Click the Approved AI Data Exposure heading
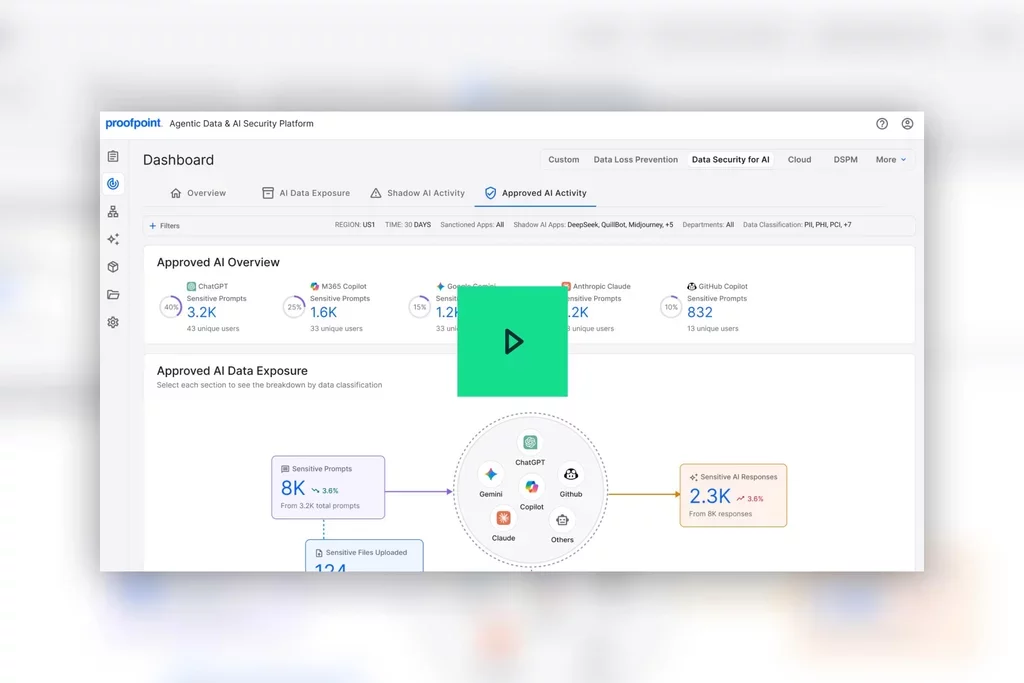 pyautogui.click(x=232, y=370)
